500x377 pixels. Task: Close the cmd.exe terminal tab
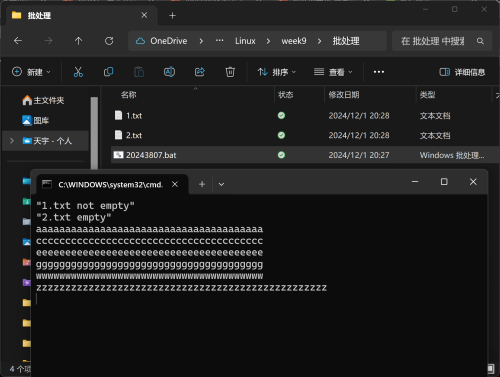pos(175,184)
